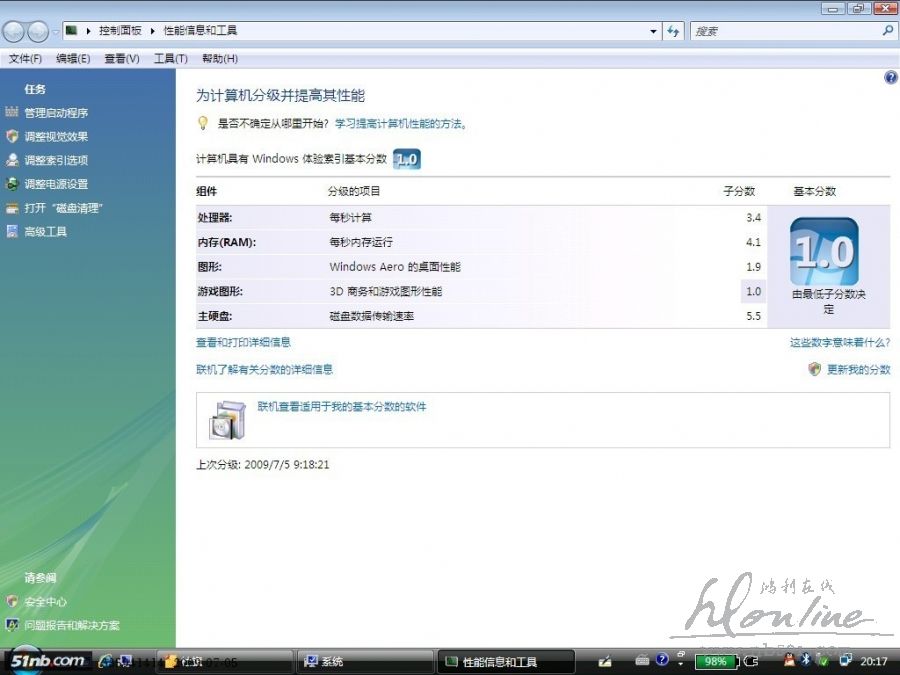Open the recent pages dropdown near the back button
Screen dimensions: 900x675
[x=56, y=32]
